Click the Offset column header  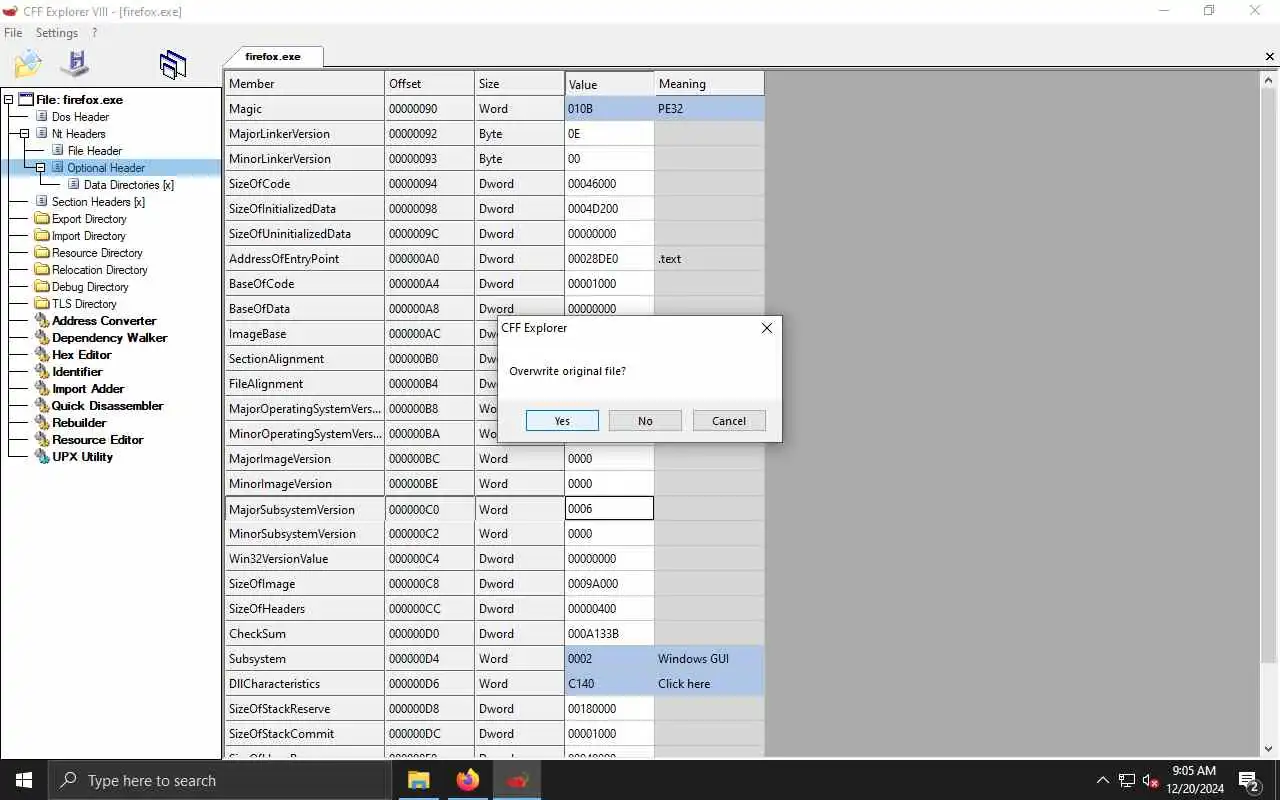click(429, 84)
